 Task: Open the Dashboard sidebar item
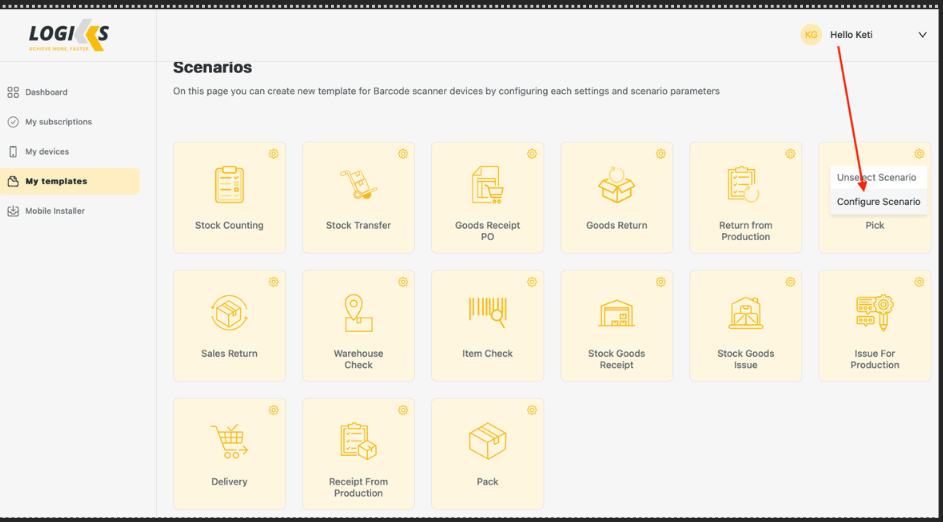[x=46, y=92]
